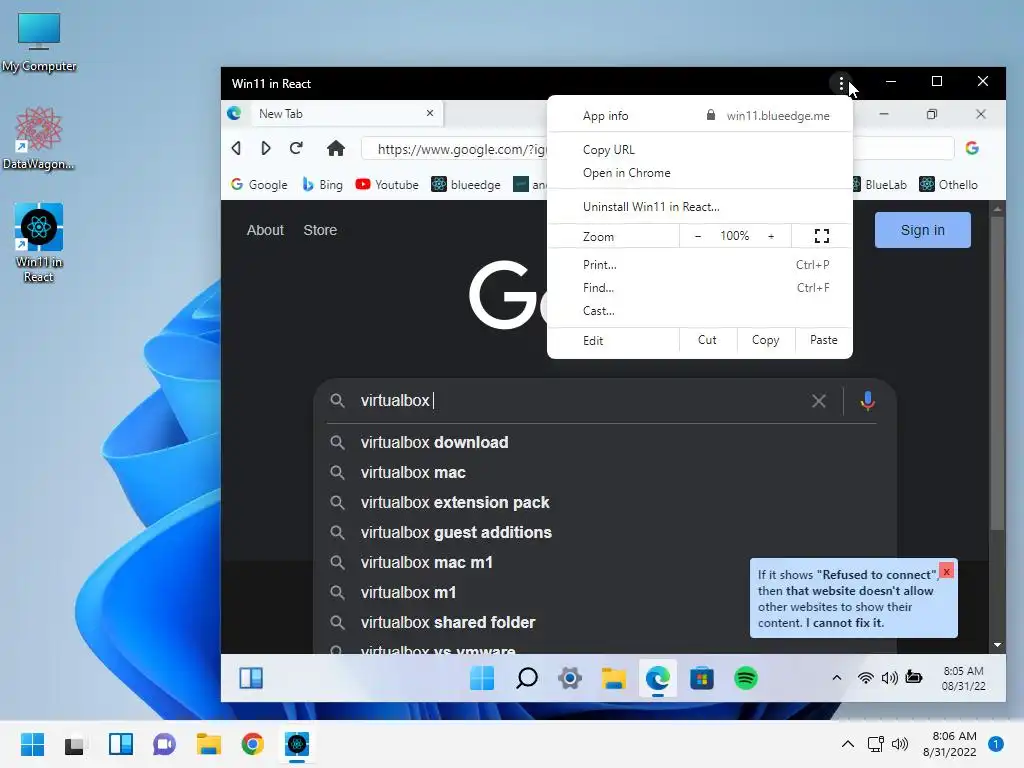
Task: Open Microsoft Store in inner taskbar
Action: (x=701, y=678)
